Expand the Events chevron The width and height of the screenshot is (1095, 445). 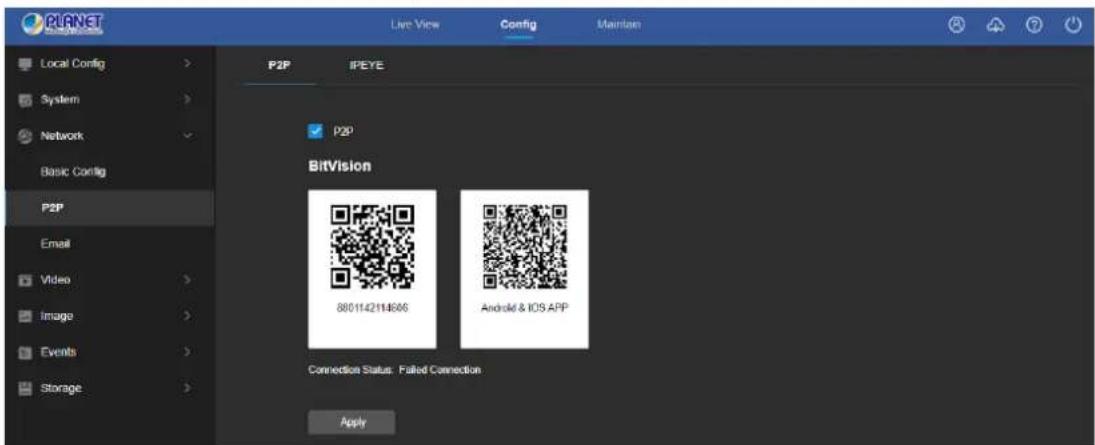point(186,352)
